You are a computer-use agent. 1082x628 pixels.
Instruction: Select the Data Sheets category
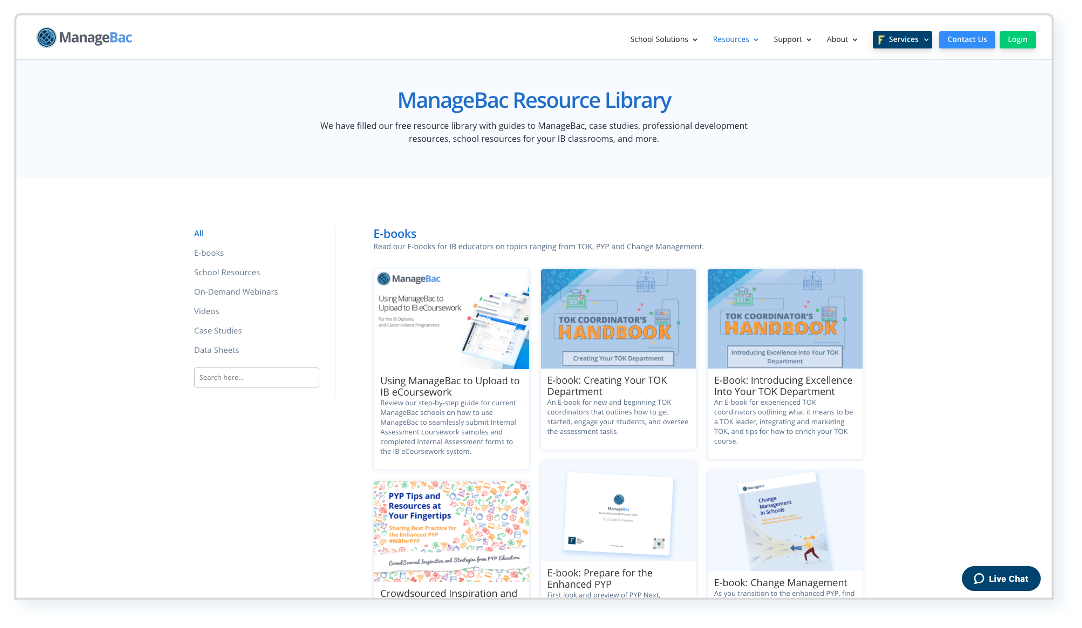coord(217,350)
